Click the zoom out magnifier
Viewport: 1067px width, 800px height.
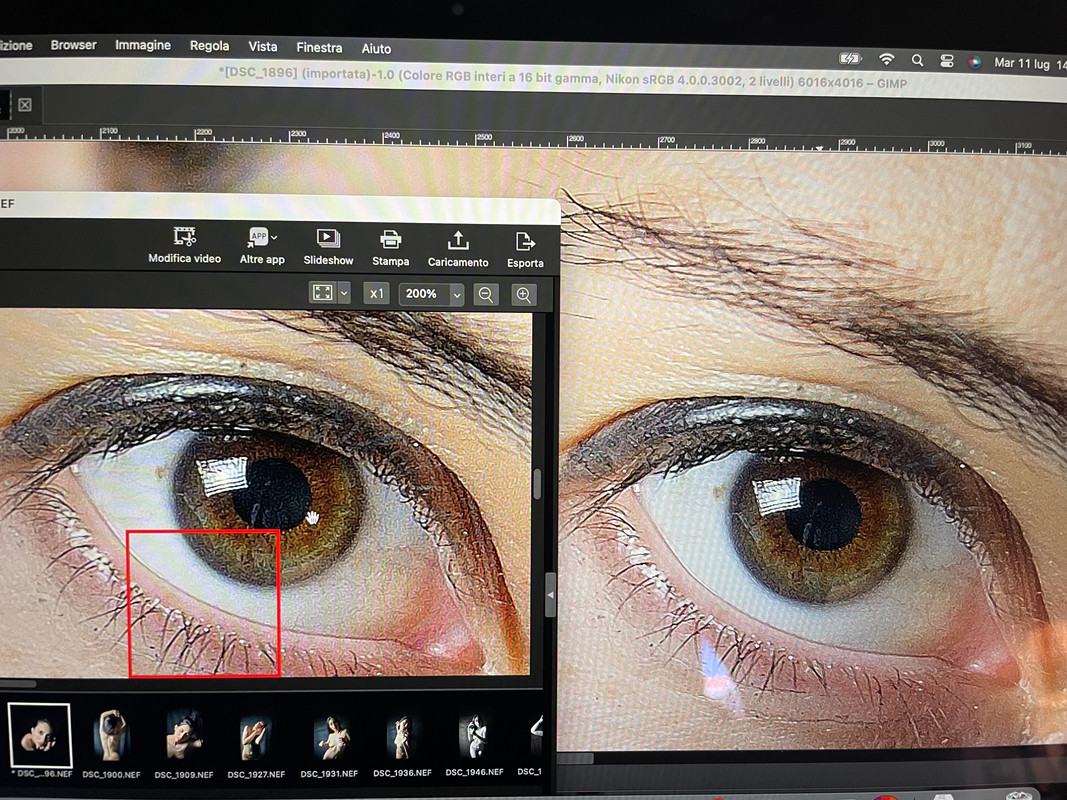tap(486, 295)
